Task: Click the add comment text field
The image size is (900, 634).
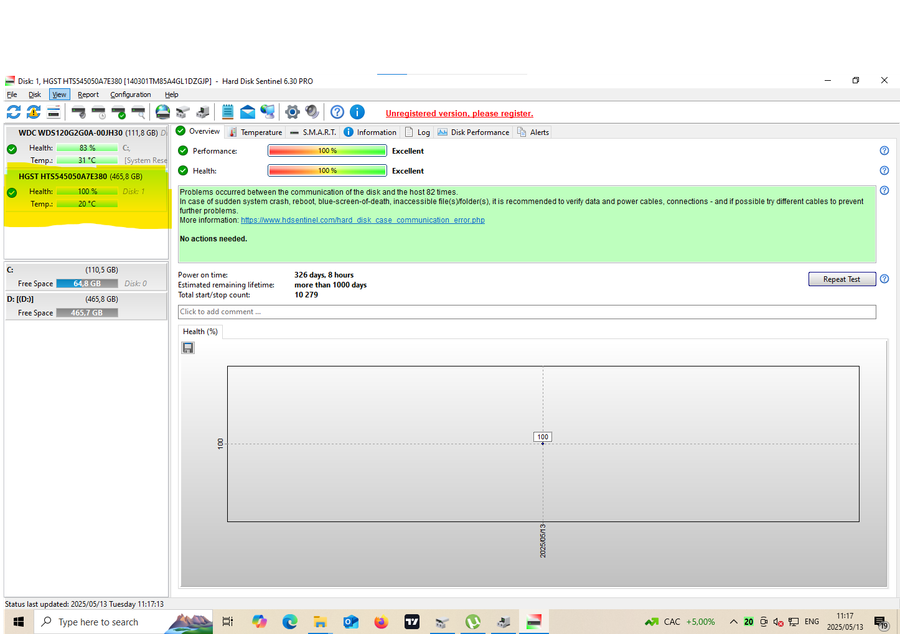Action: coord(526,312)
